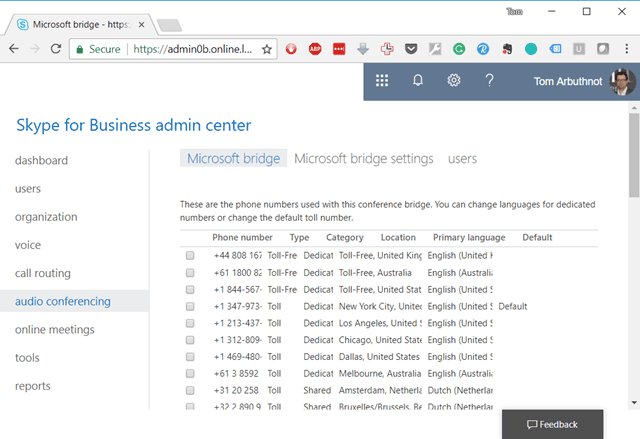640x439 pixels.
Task: Click the AdBlock Plus extension icon
Action: (x=315, y=49)
